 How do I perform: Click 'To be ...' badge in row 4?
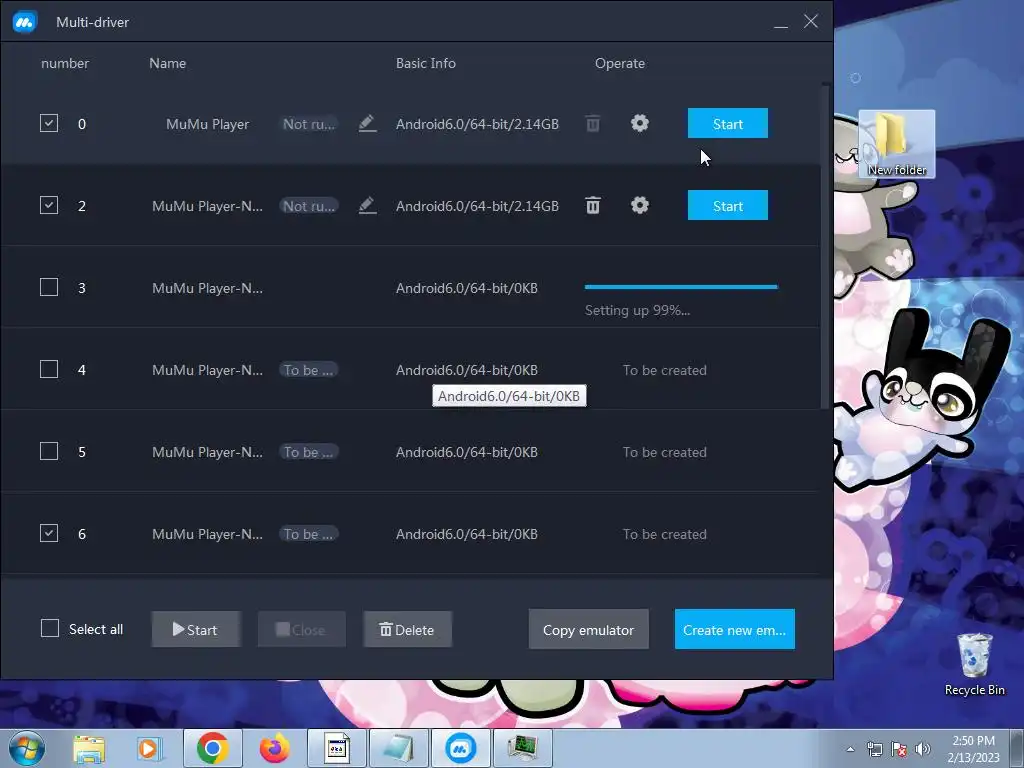click(309, 370)
